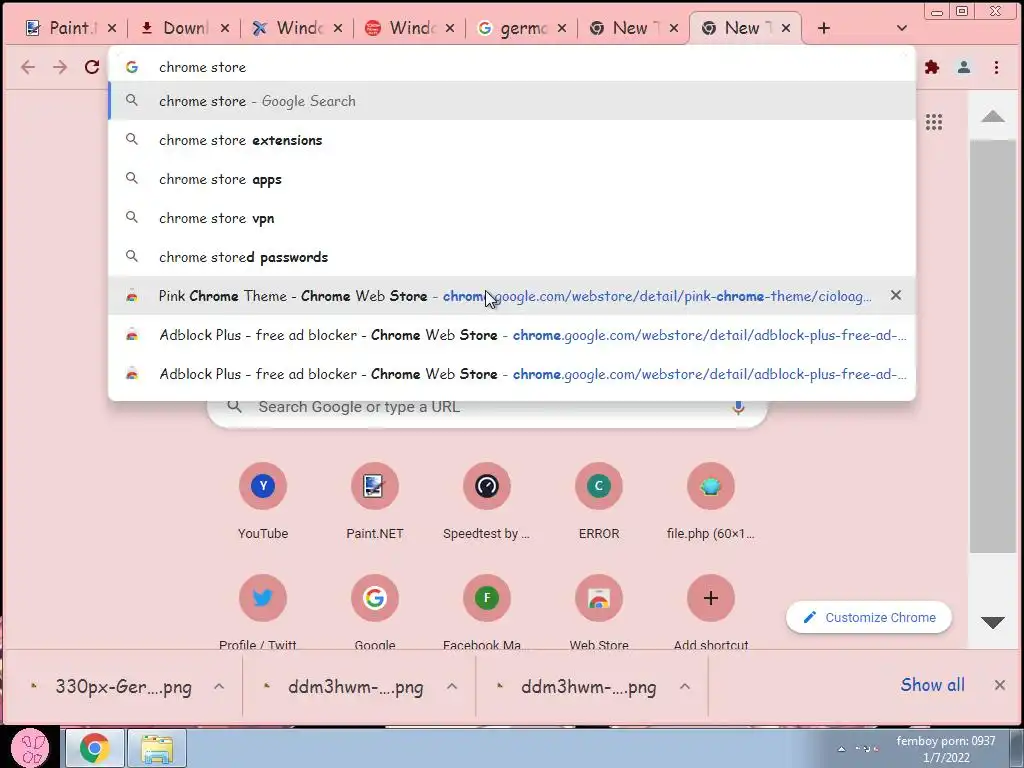Click the browser forward arrow
This screenshot has width=1024, height=768.
pyautogui.click(x=60, y=67)
